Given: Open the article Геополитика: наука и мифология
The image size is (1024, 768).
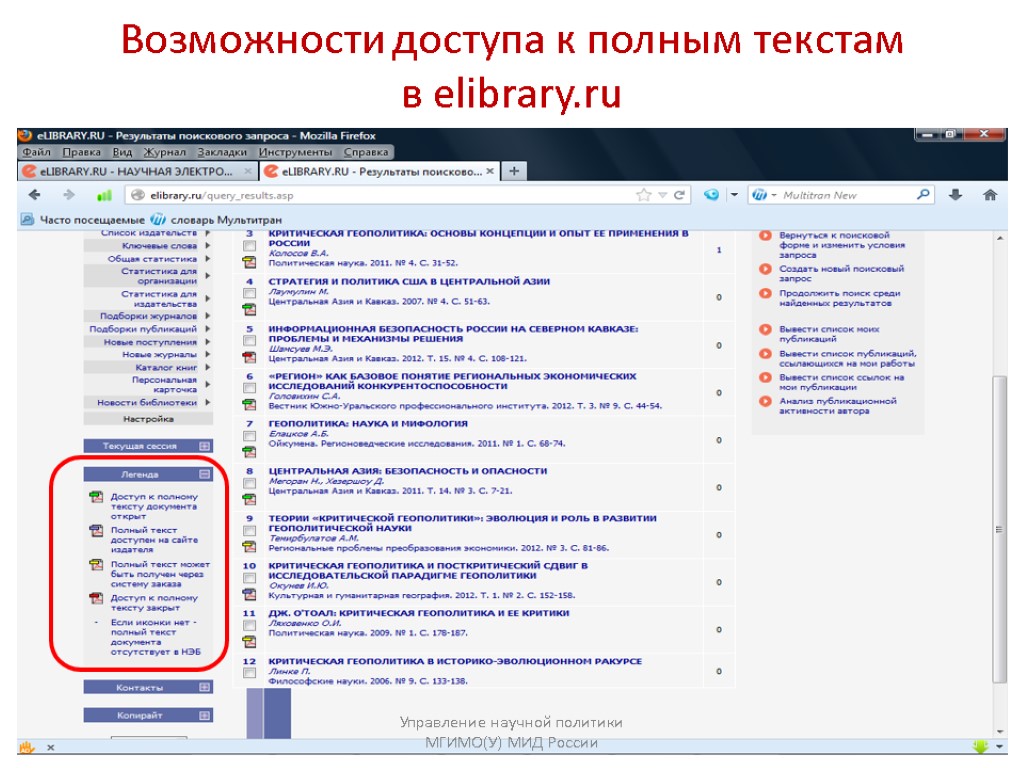Looking at the screenshot, I should [368, 424].
